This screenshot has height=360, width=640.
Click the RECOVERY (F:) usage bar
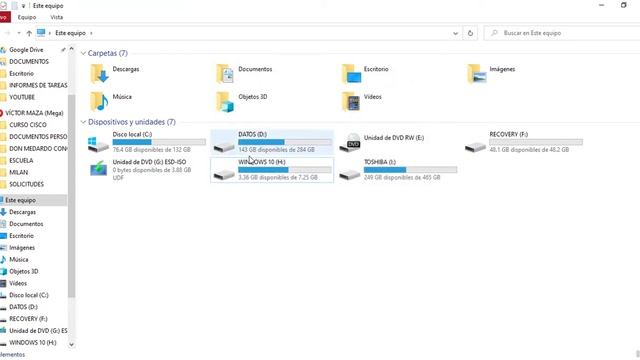(x=536, y=142)
